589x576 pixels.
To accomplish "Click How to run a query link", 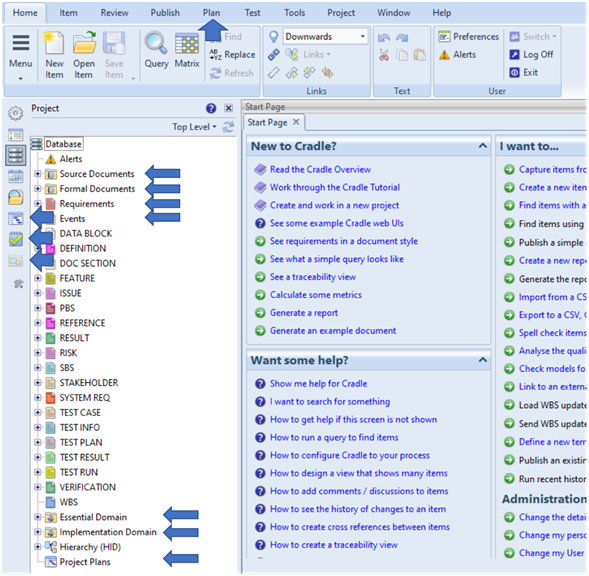I will [334, 437].
